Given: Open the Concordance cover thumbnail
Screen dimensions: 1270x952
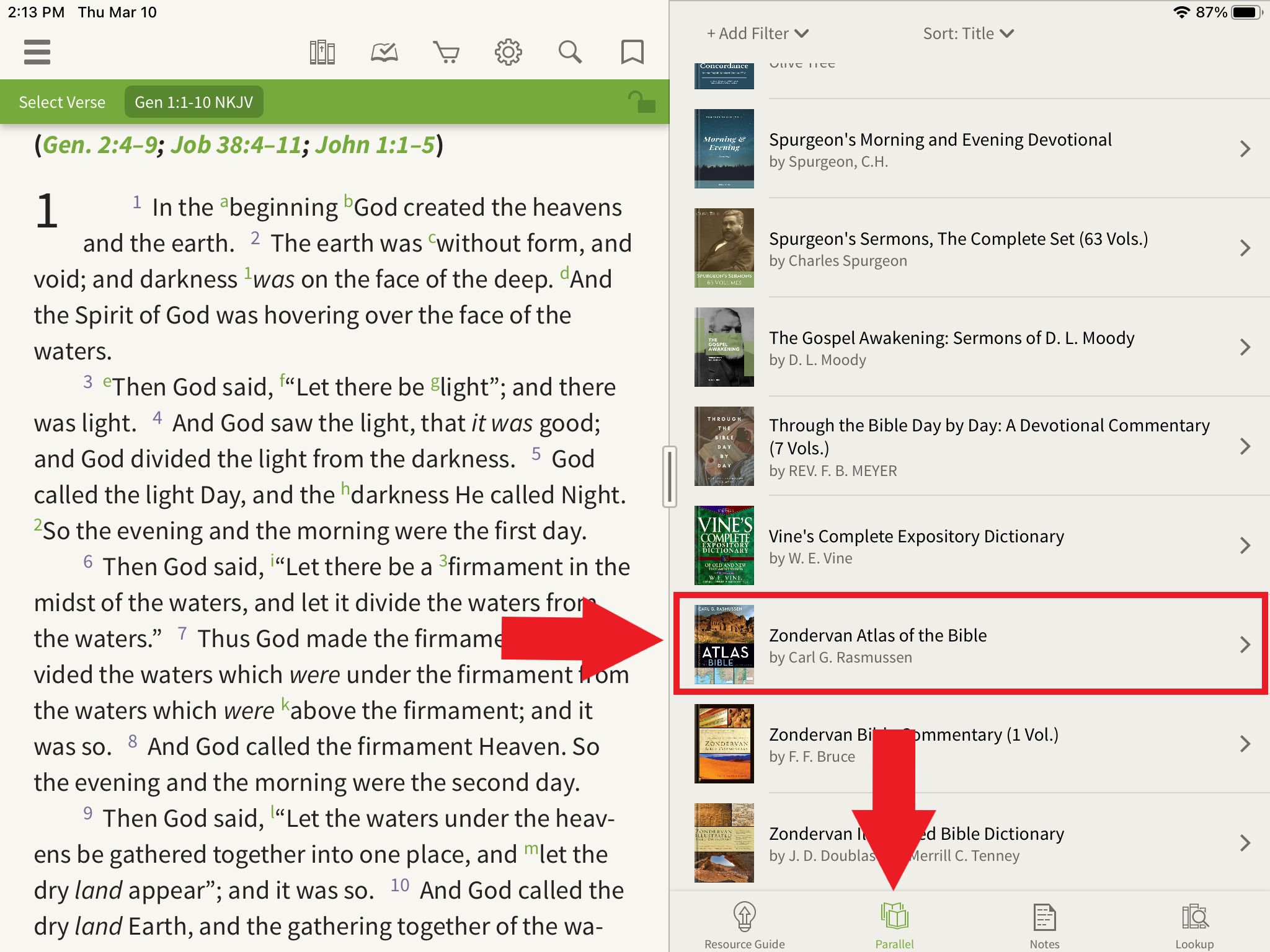Looking at the screenshot, I should point(724,76).
